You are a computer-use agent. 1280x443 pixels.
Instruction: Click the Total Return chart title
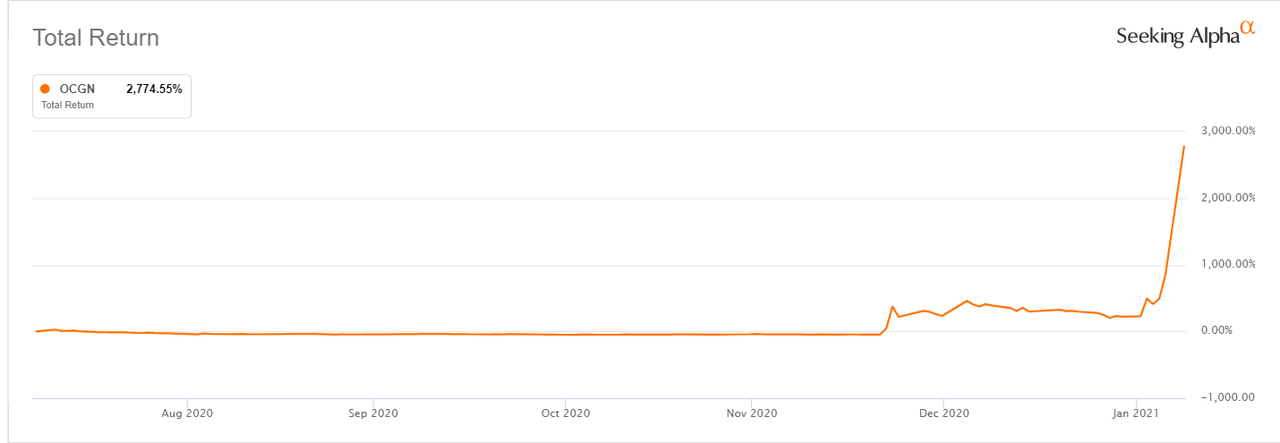(x=96, y=38)
